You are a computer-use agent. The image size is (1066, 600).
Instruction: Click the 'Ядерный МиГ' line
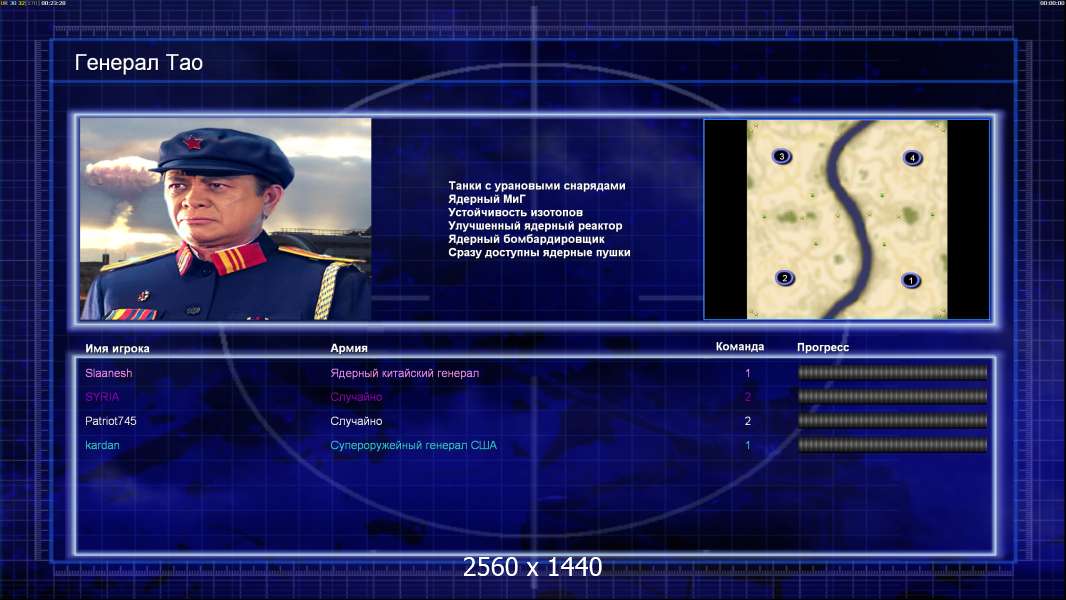point(487,199)
